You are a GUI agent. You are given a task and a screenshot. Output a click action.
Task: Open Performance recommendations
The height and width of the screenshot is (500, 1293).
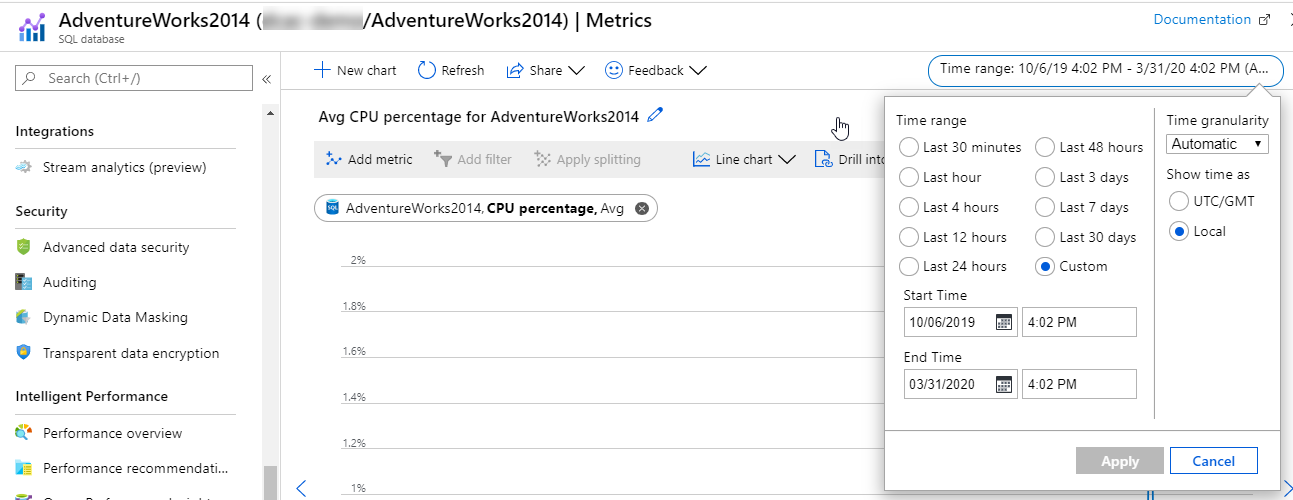point(135,468)
